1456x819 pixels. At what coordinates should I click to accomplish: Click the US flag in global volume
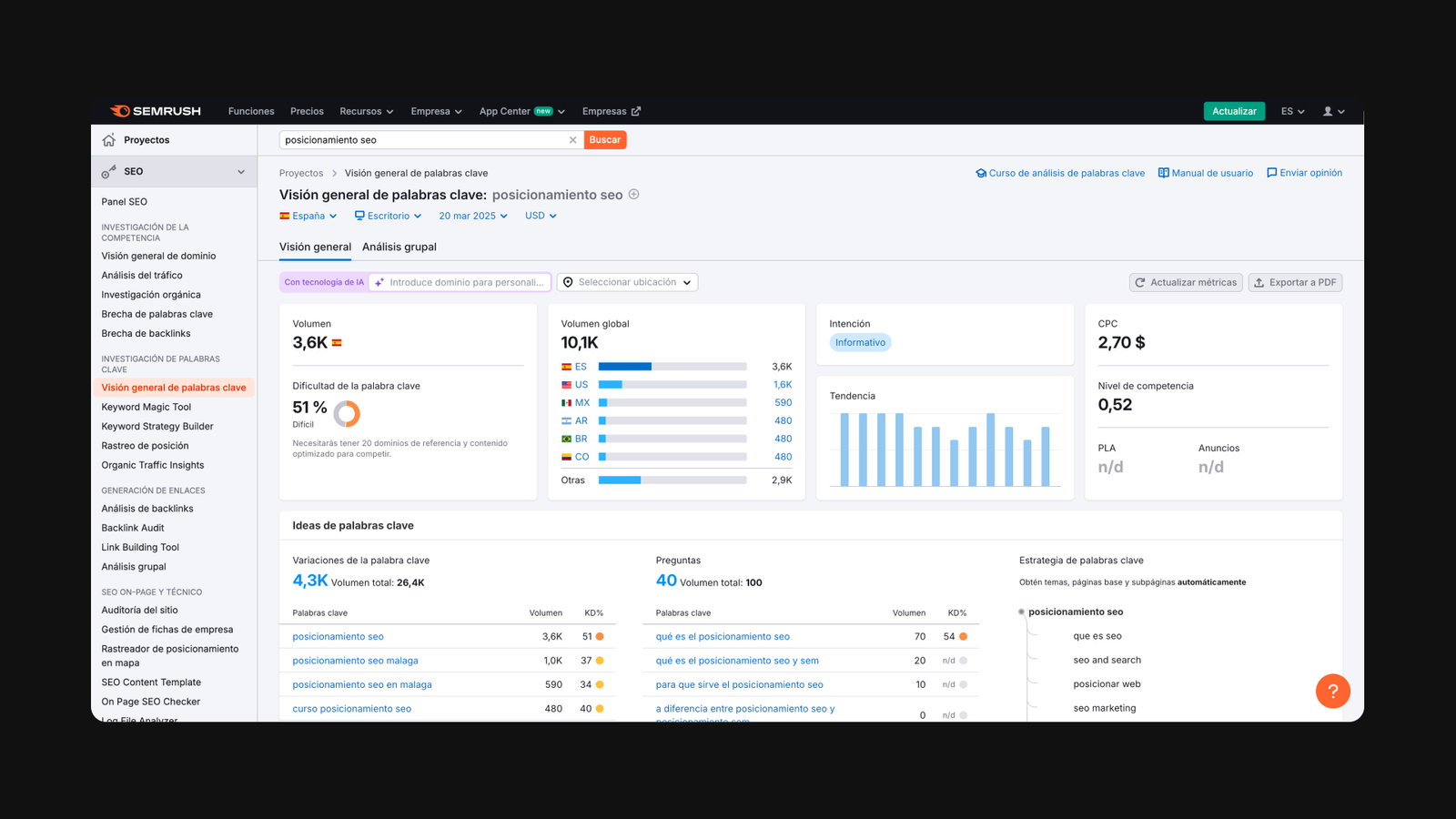tap(566, 385)
